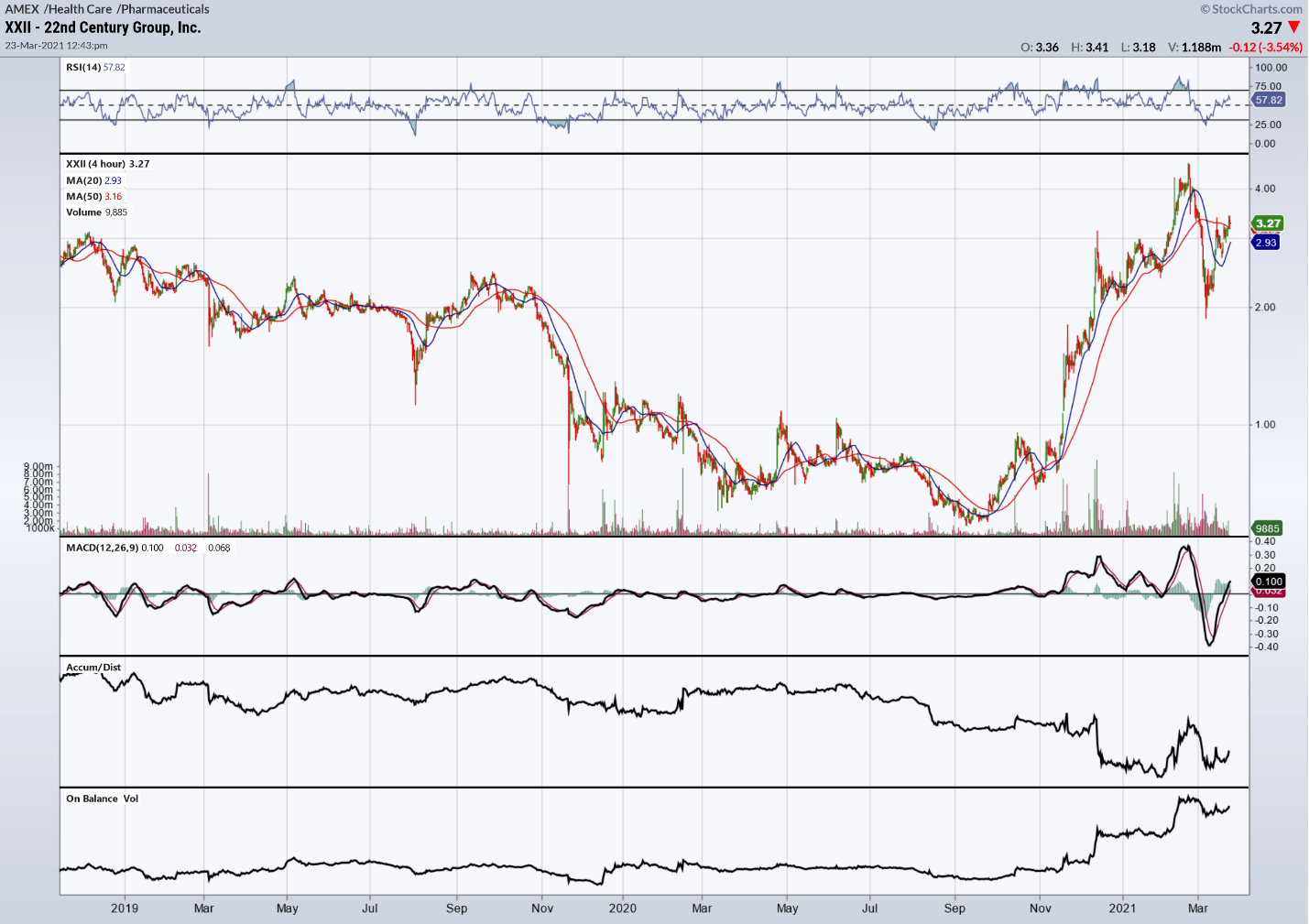Click the 25.00 RSI axis label
This screenshot has height=924, width=1309.
pyautogui.click(x=1269, y=125)
